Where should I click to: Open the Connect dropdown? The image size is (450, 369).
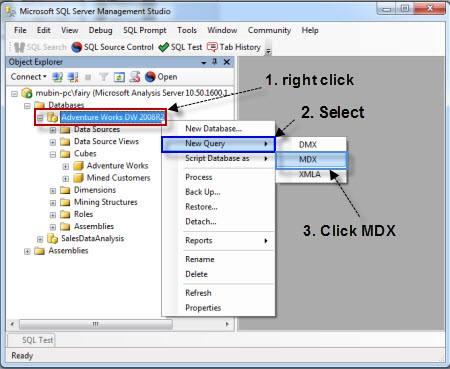coord(28,77)
